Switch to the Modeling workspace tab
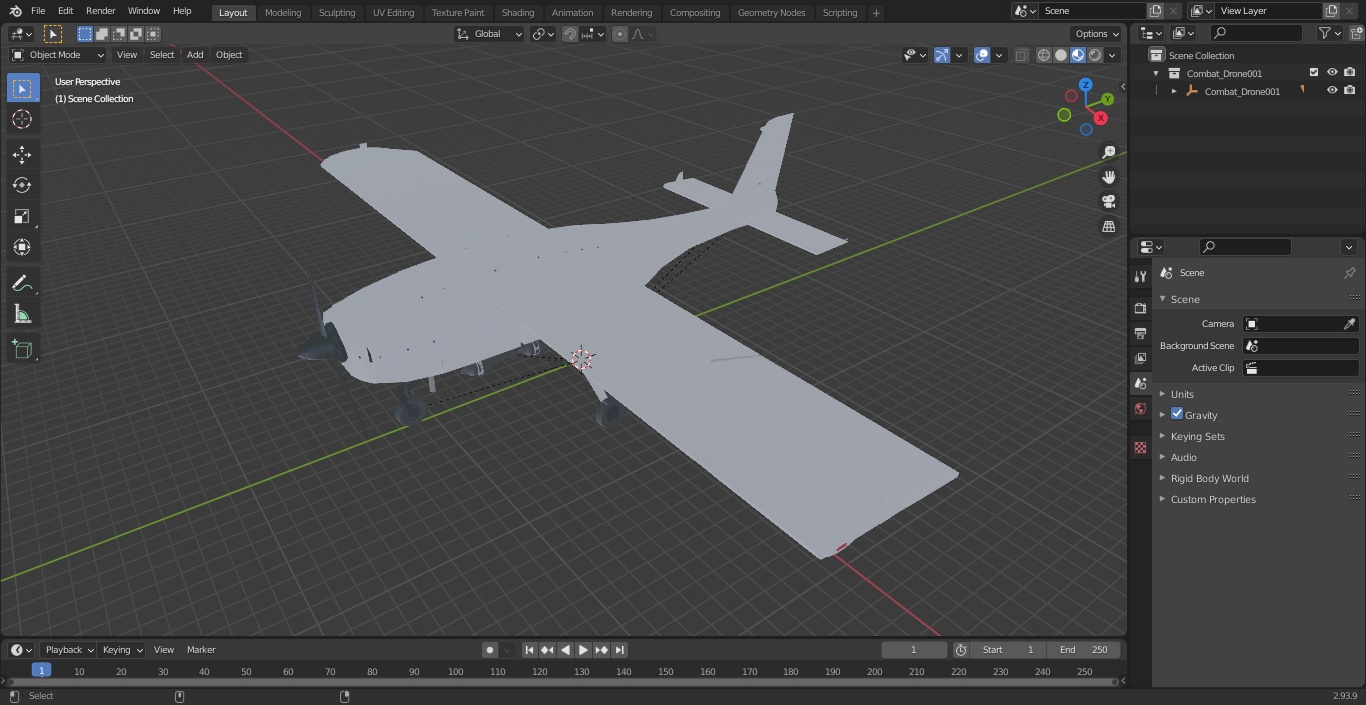This screenshot has height=705, width=1366. (283, 13)
